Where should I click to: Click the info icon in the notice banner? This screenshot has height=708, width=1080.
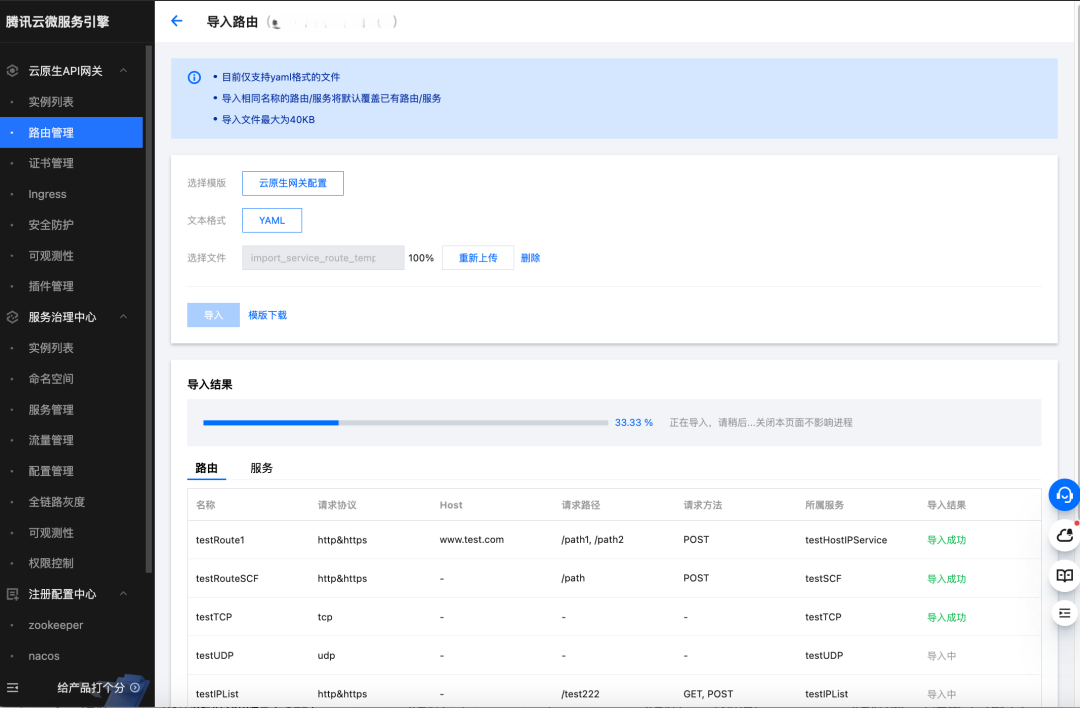coord(194,77)
